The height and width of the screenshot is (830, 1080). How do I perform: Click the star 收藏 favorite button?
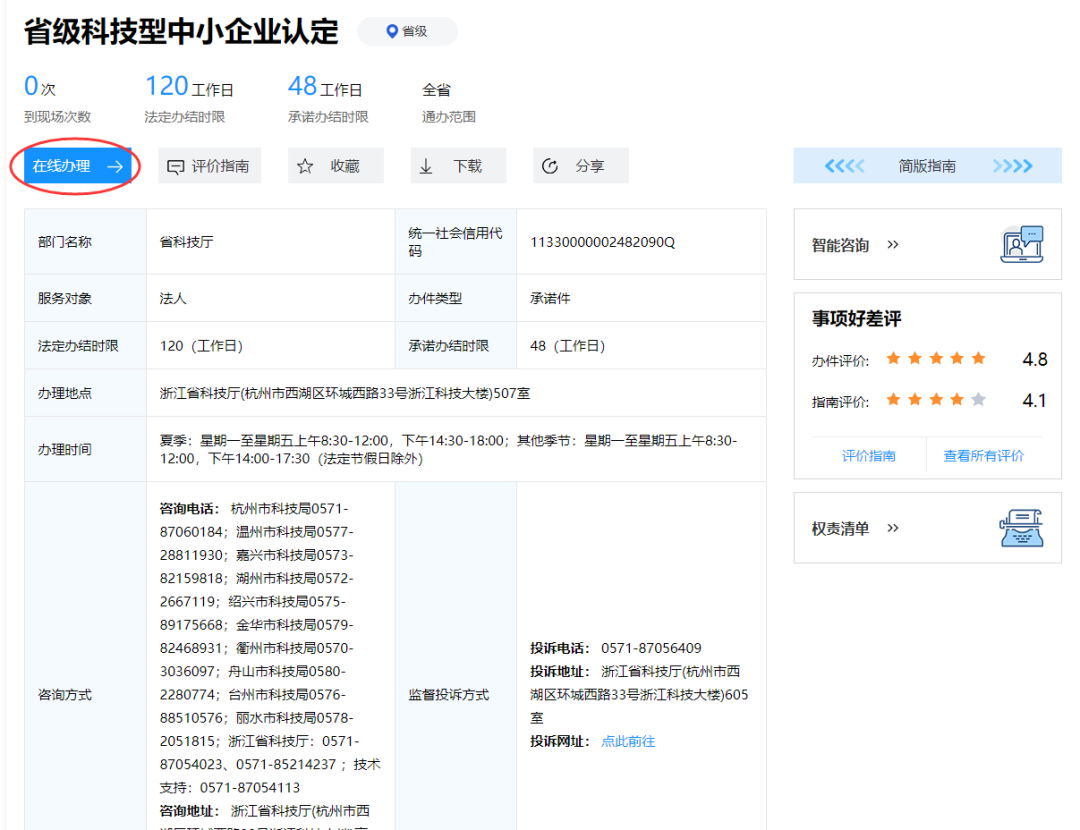pyautogui.click(x=335, y=166)
